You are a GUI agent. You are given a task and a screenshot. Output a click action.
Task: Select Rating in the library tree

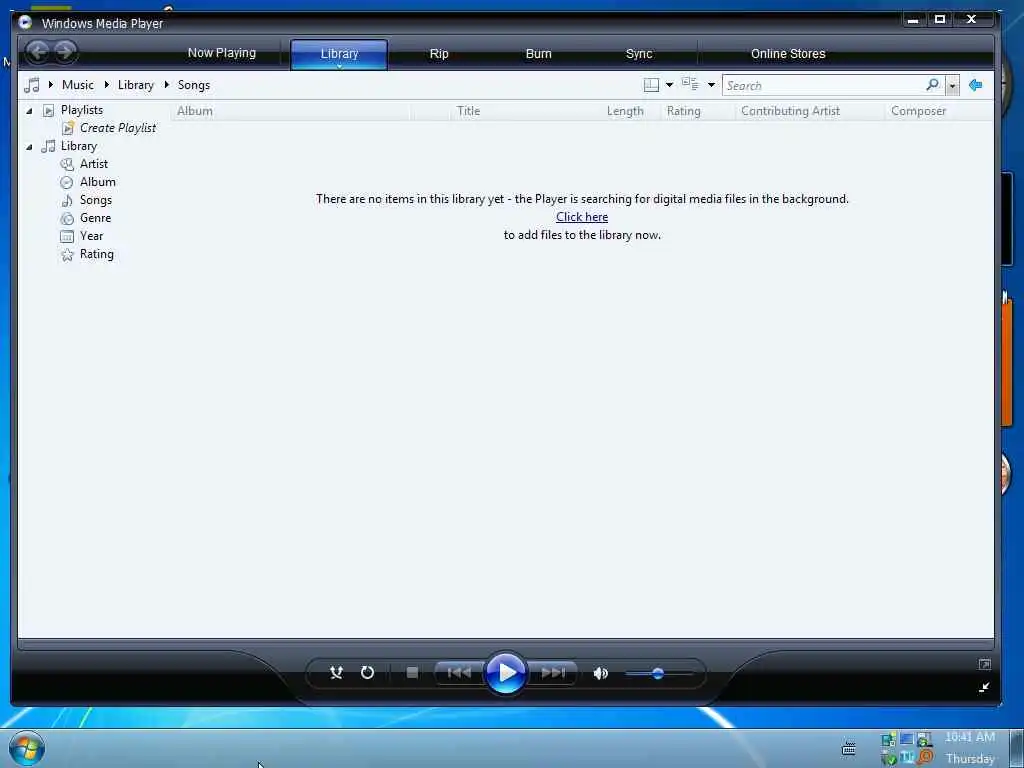[x=97, y=254]
